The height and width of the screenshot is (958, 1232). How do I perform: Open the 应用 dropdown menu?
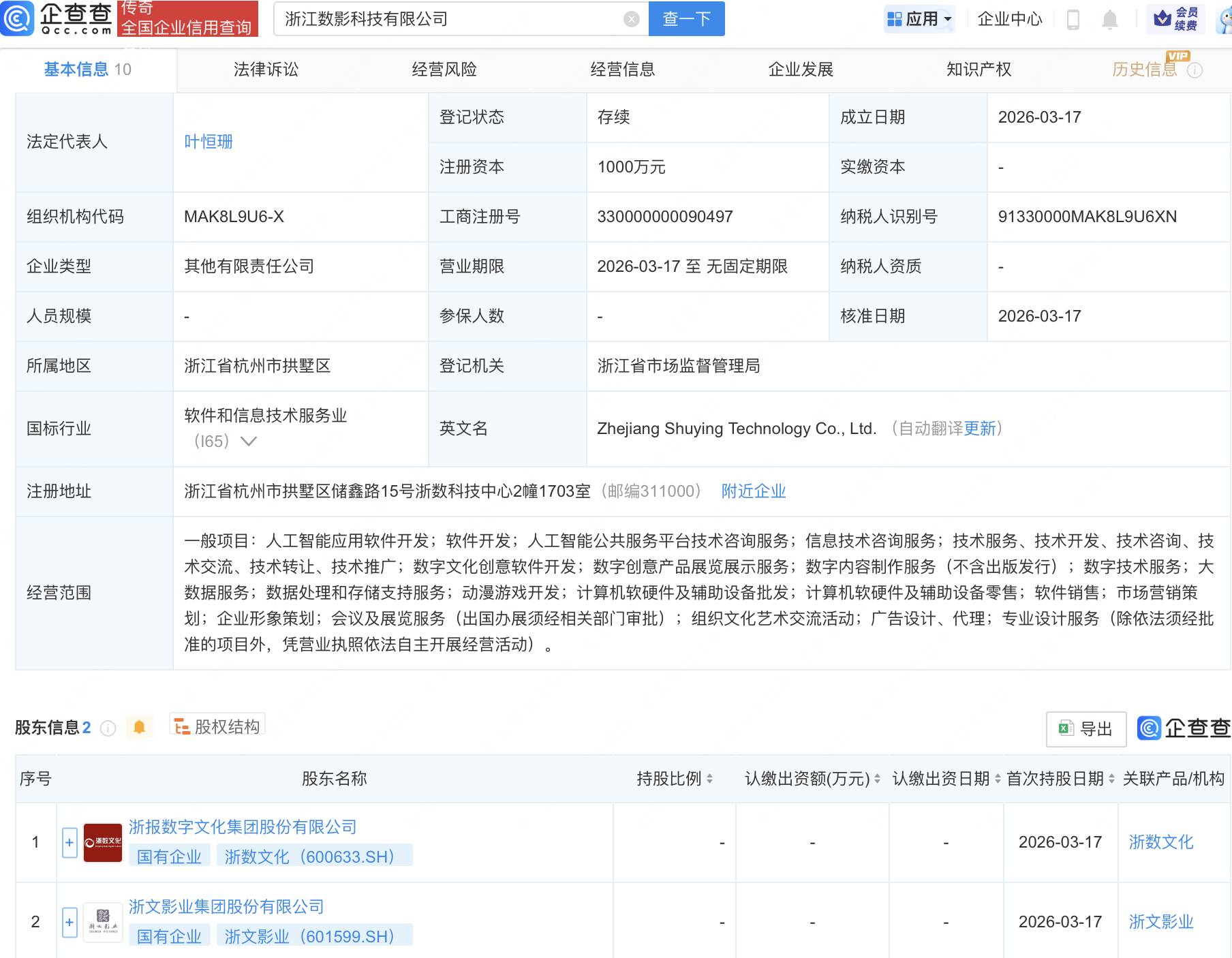(x=919, y=19)
